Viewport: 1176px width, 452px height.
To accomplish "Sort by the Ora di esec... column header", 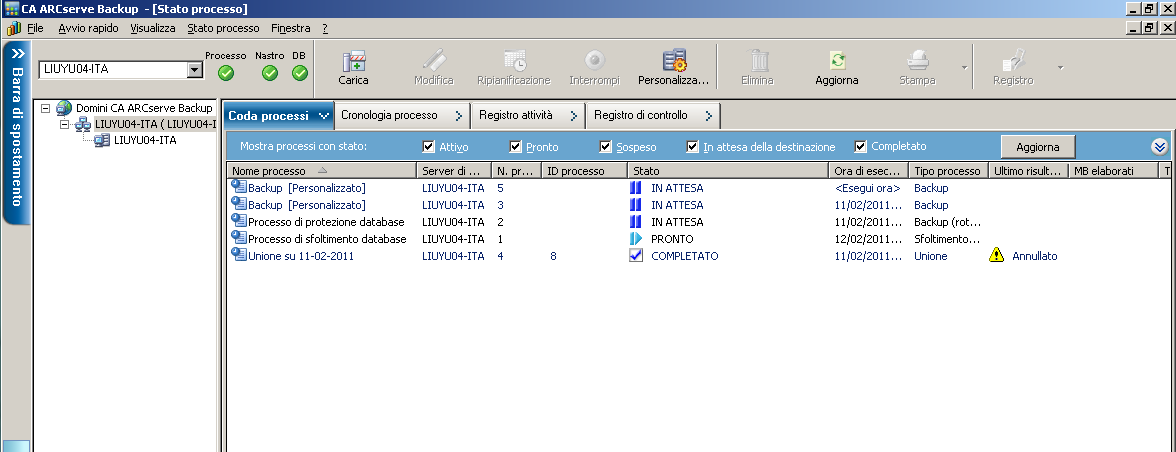I will pos(868,171).
